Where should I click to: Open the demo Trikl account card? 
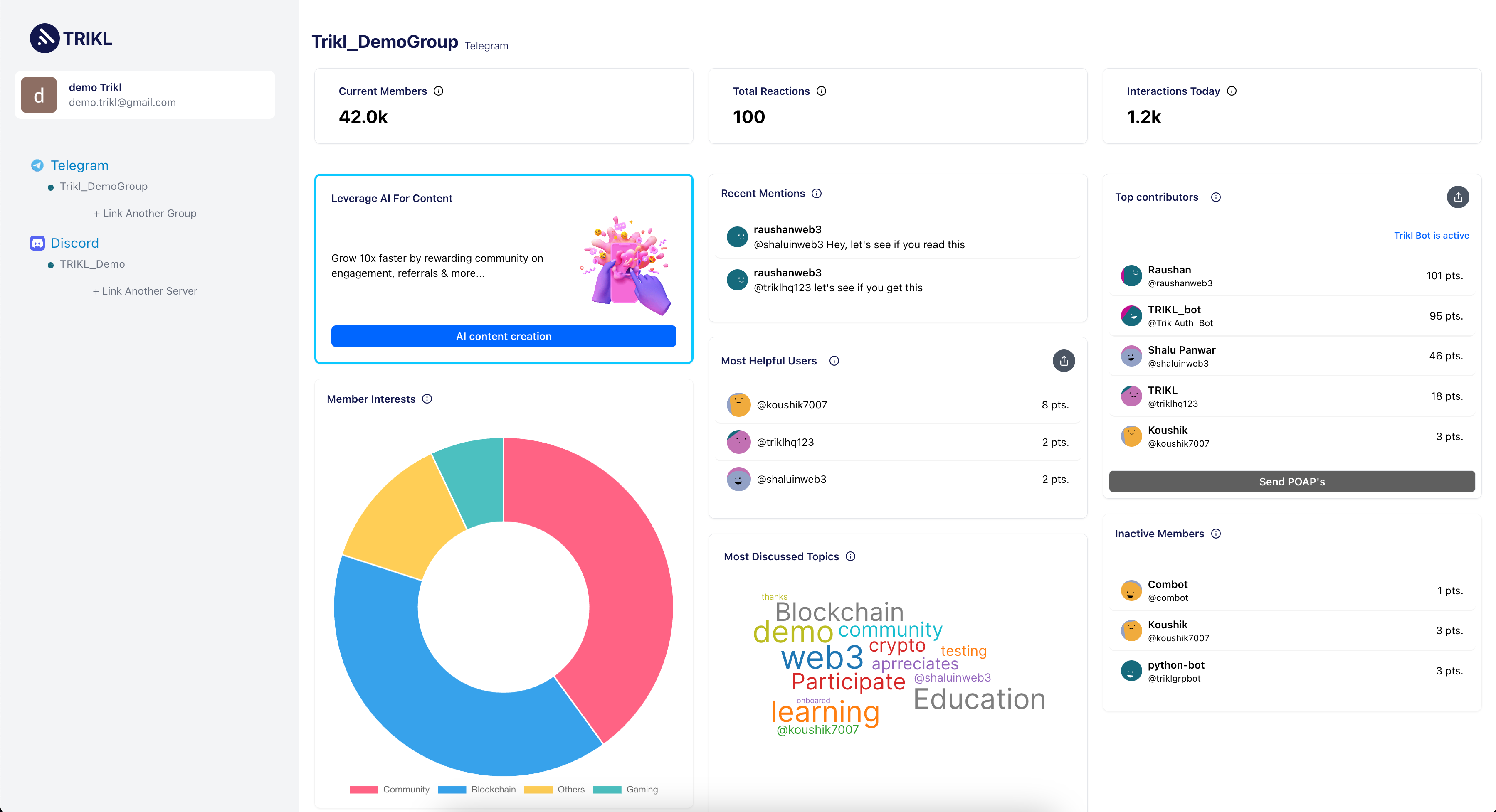tap(145, 95)
